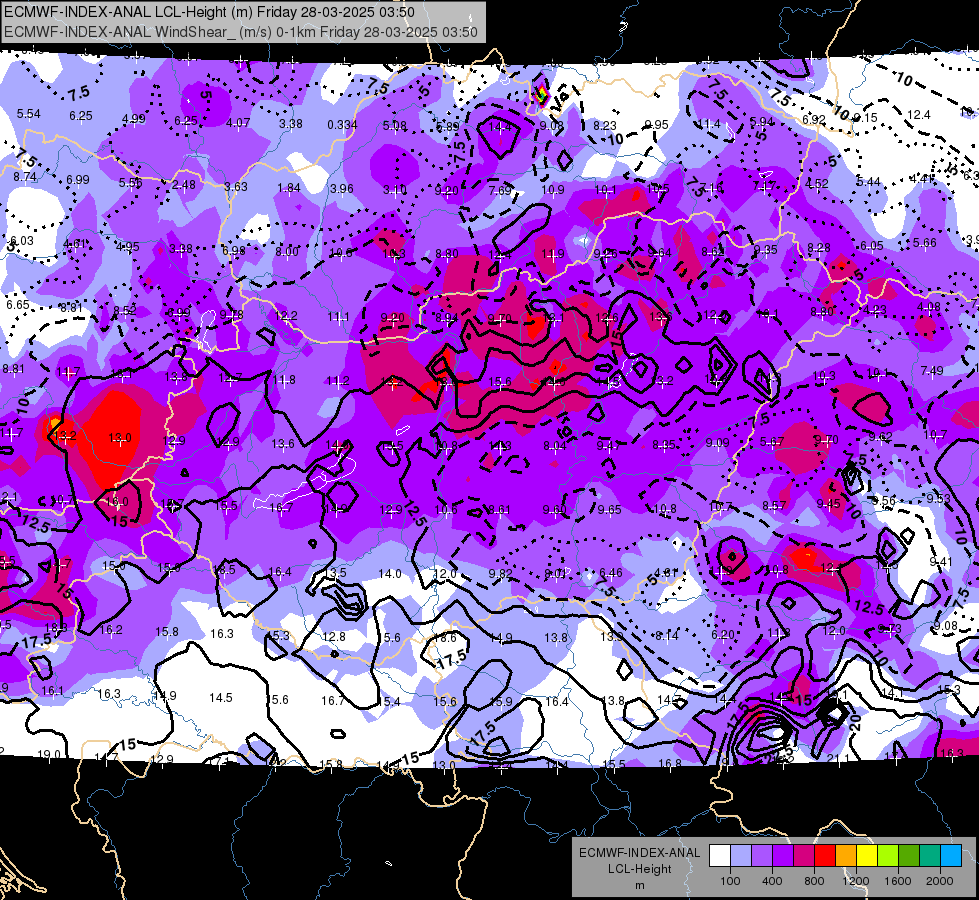
Task: Click the wind shear value 4.81
Action: point(666,572)
